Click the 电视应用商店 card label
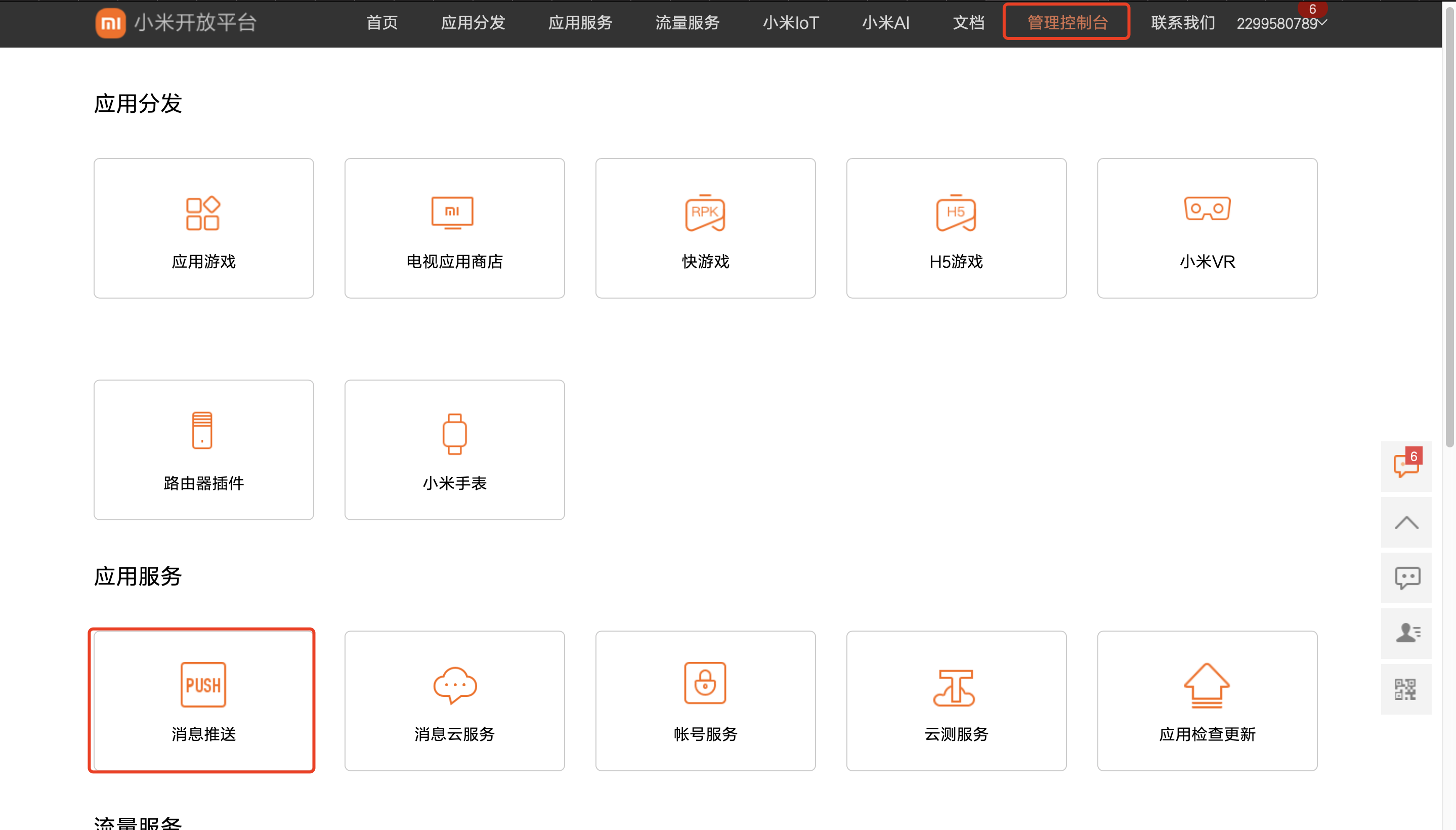 (x=454, y=262)
